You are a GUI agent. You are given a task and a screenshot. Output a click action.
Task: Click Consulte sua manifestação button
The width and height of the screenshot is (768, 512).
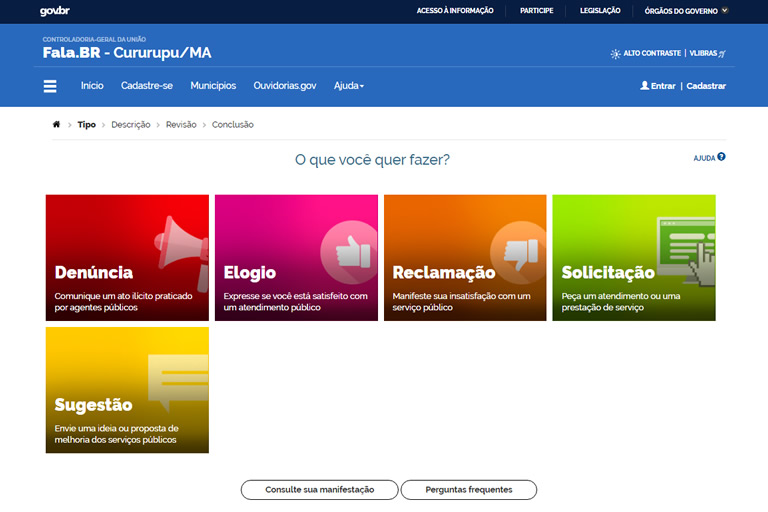pyautogui.click(x=319, y=490)
